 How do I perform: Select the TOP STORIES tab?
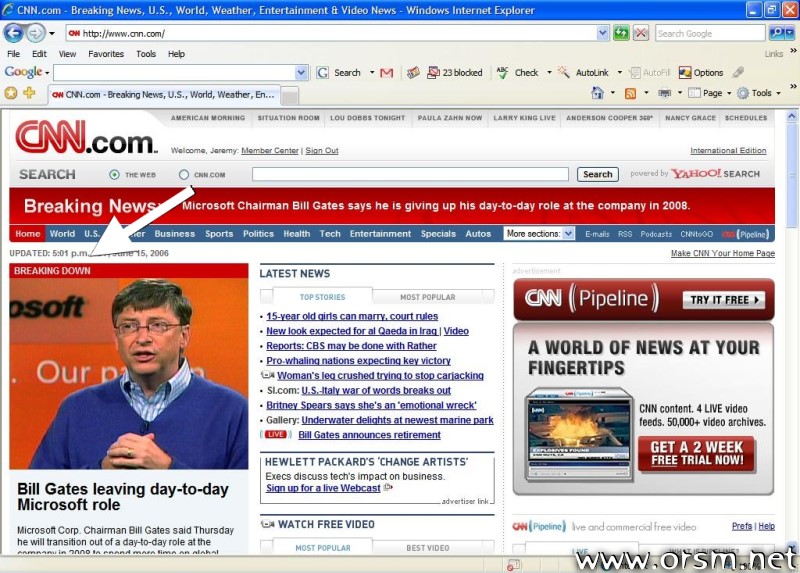[322, 297]
